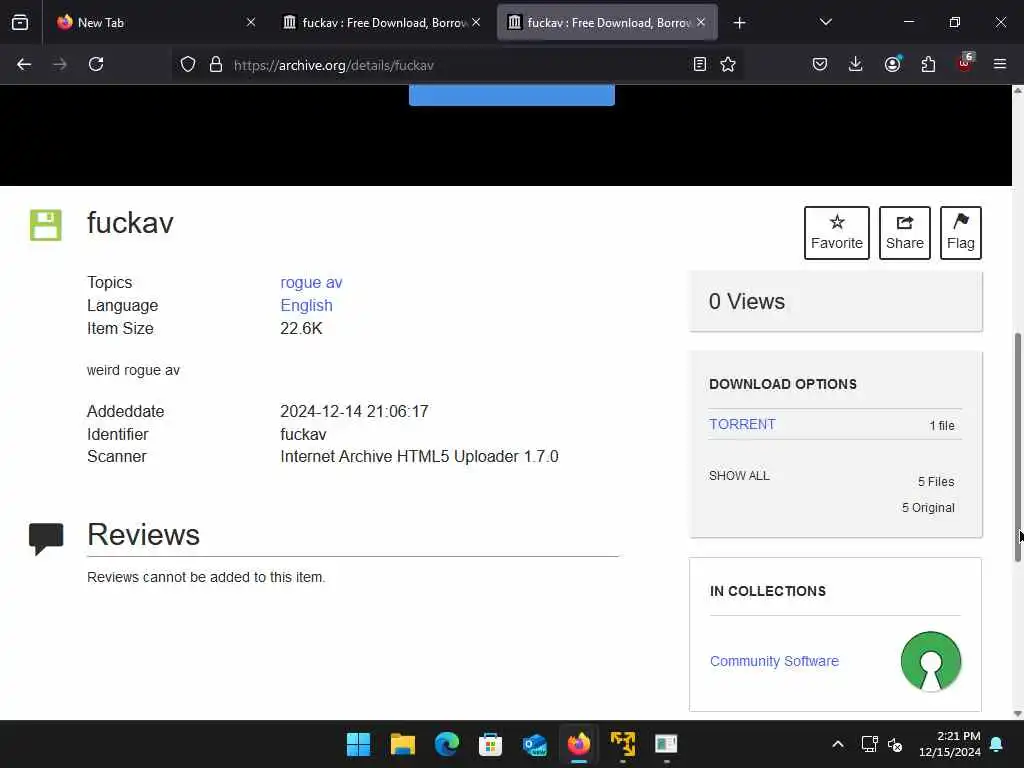Click the '5 Files' count text

coord(936,481)
